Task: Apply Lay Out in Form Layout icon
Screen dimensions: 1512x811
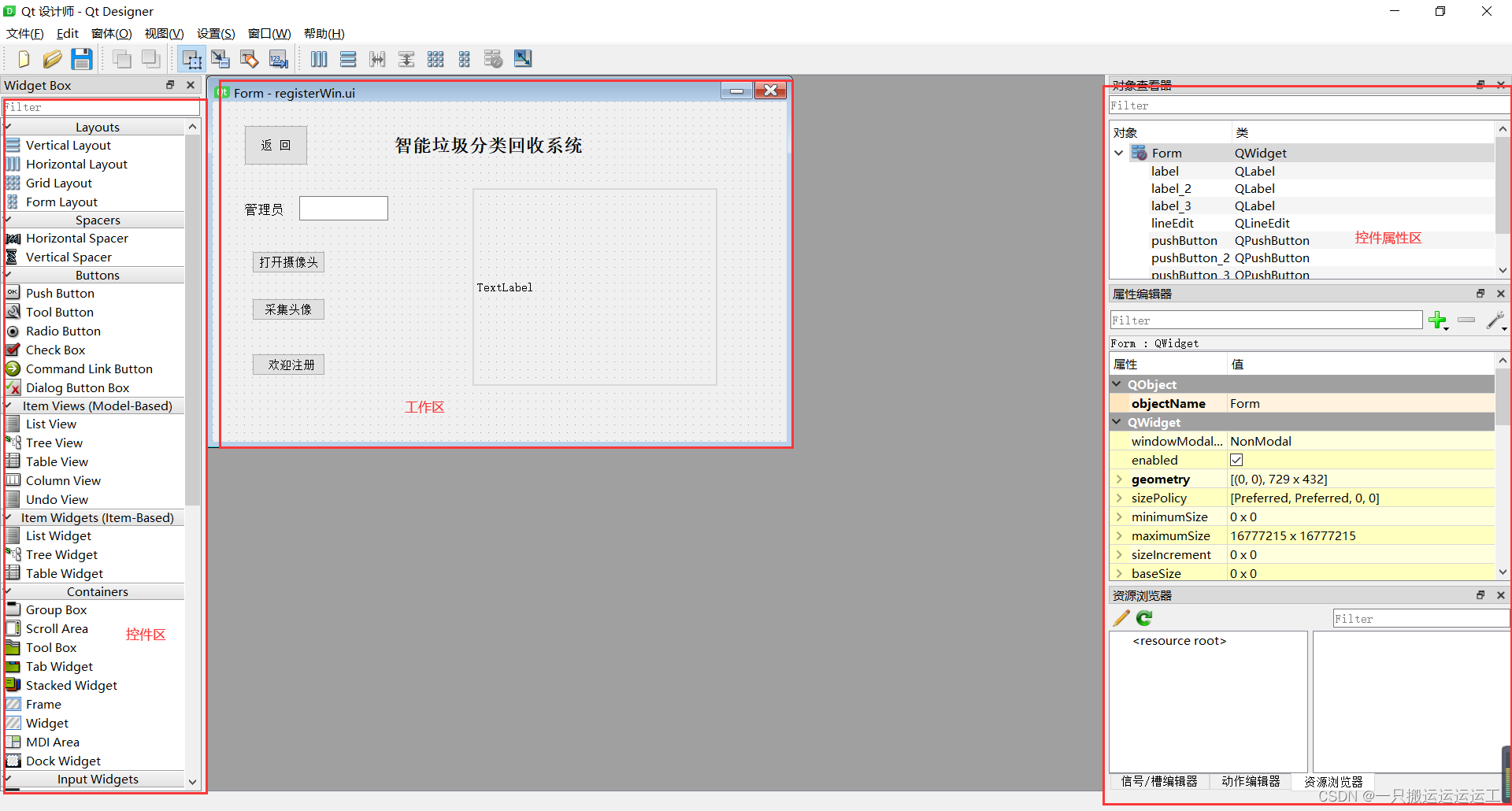Action: [465, 59]
